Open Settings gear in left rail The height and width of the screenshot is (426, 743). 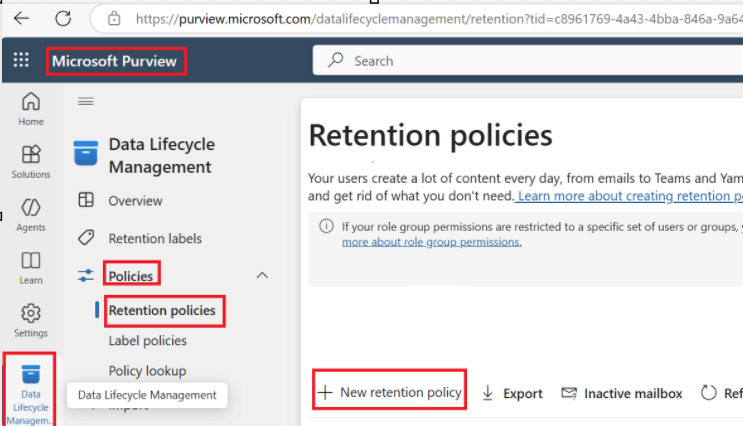click(x=31, y=321)
